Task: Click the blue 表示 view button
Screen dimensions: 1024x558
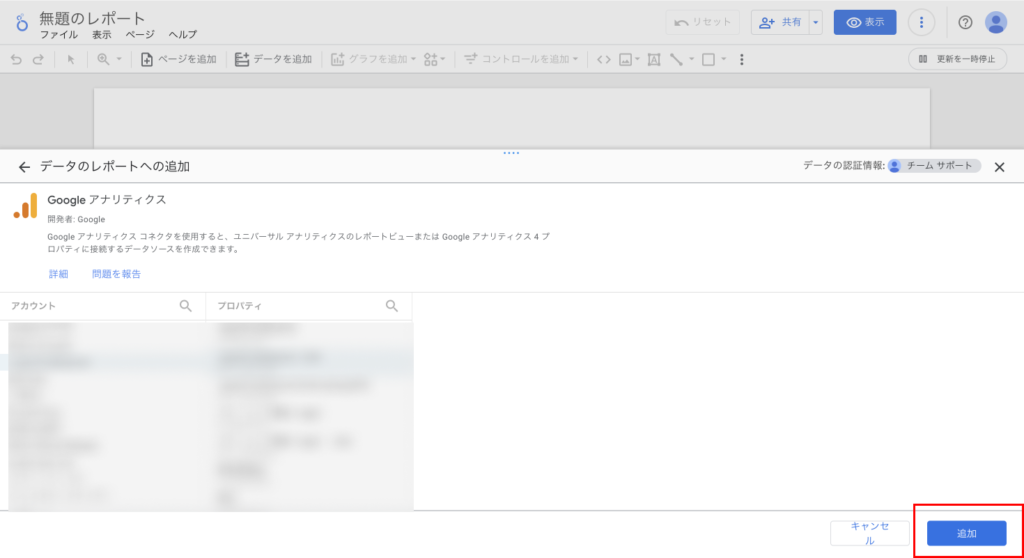Action: coord(865,22)
